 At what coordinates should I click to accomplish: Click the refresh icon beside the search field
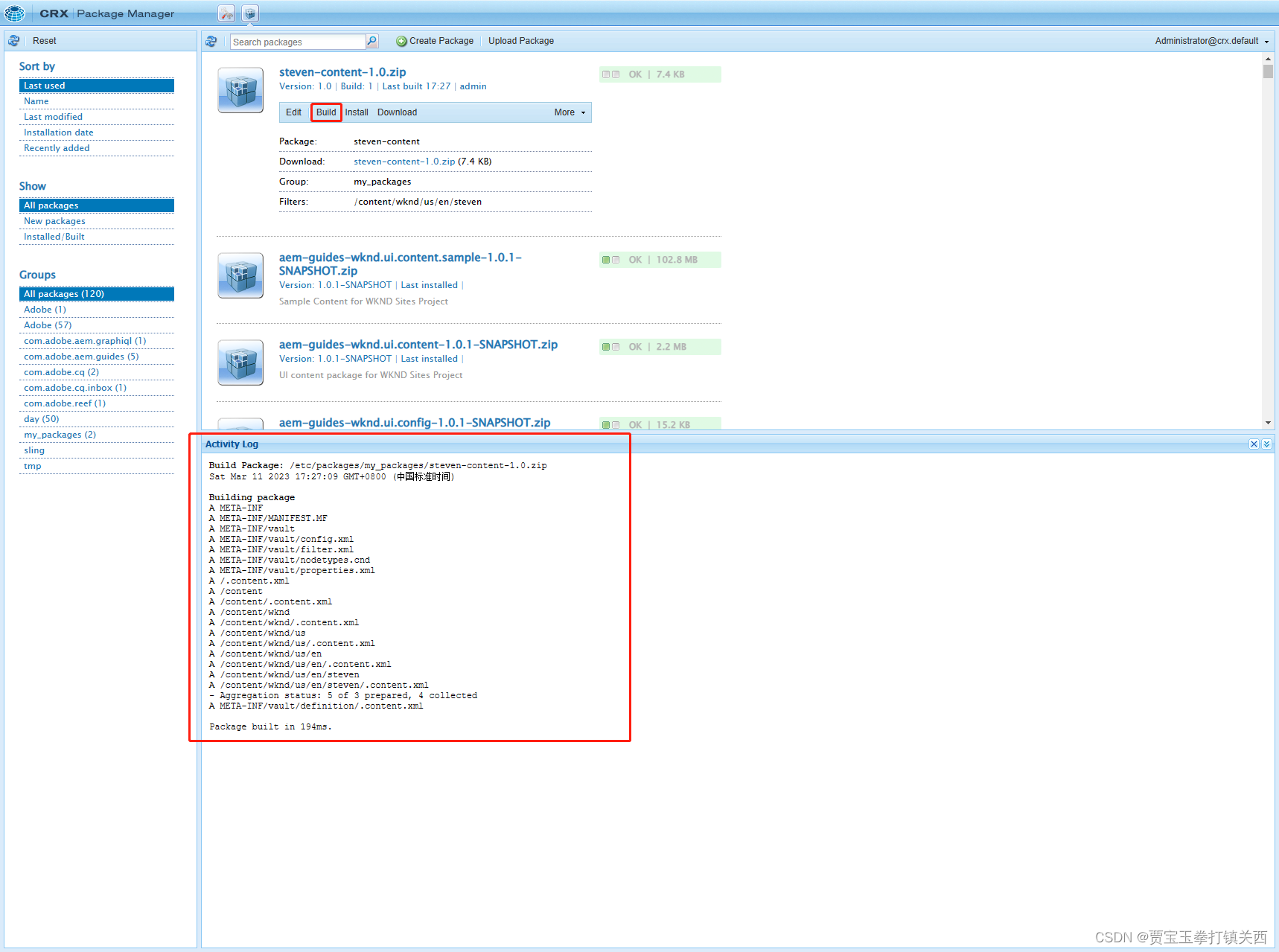(211, 41)
